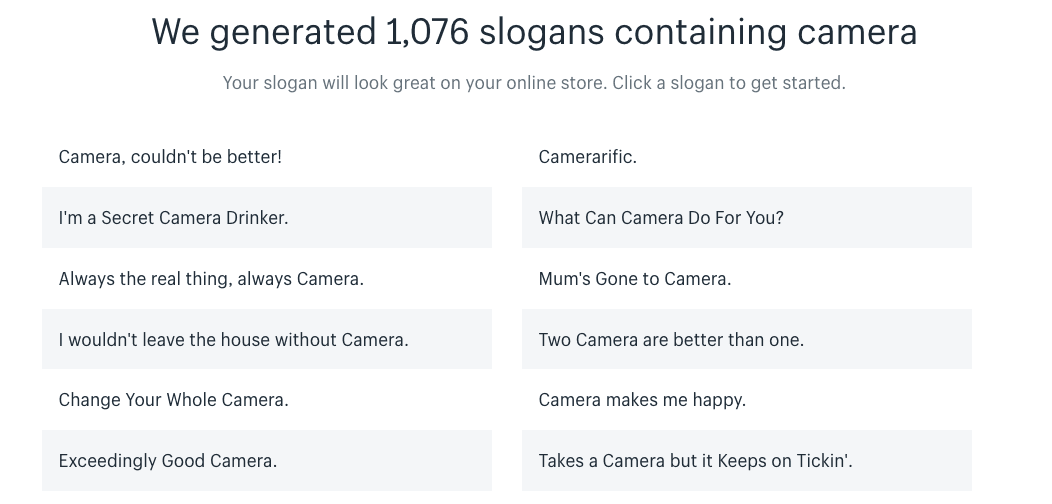
Task: Click the "Mum's Gone to Camera." slogan
Action: [x=634, y=279]
